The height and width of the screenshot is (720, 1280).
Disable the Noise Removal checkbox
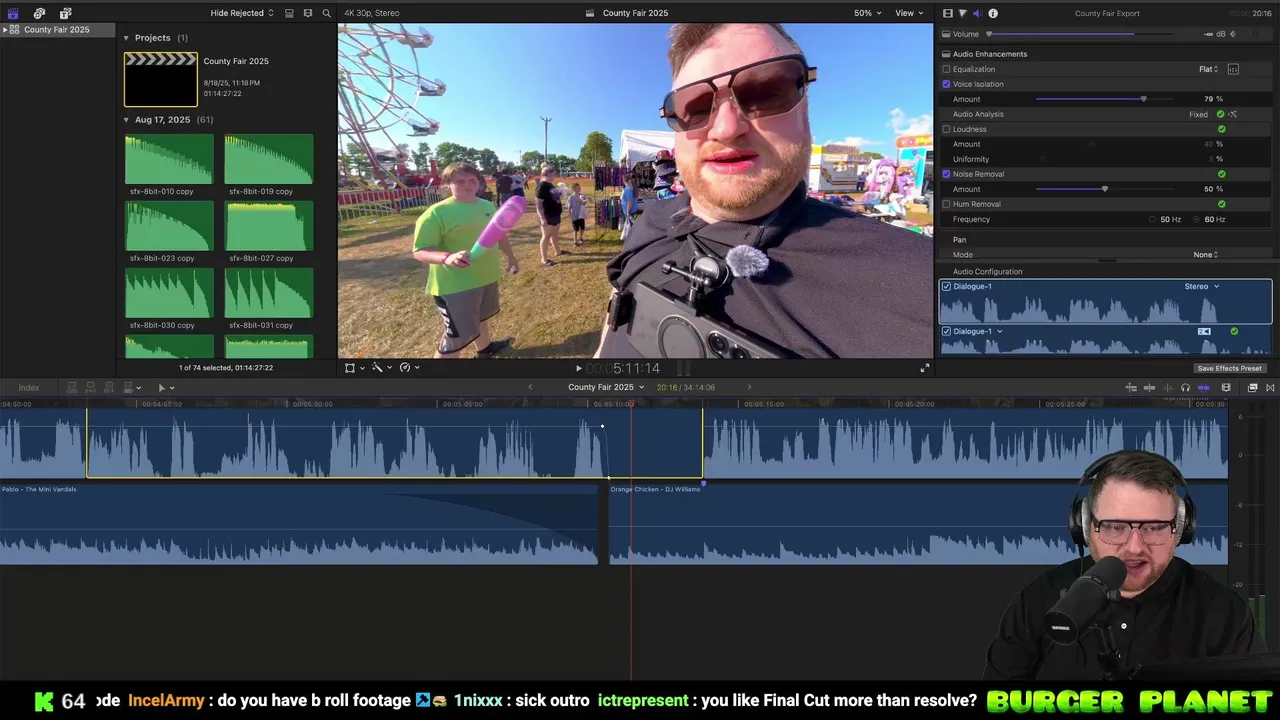(x=946, y=174)
